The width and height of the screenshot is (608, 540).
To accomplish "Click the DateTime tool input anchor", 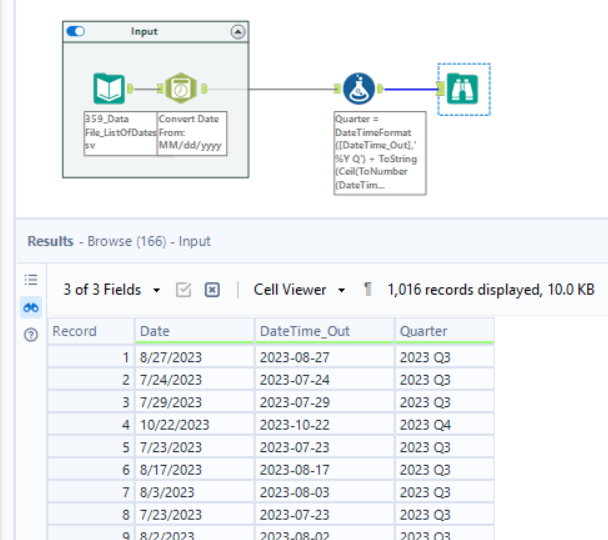I will point(161,89).
